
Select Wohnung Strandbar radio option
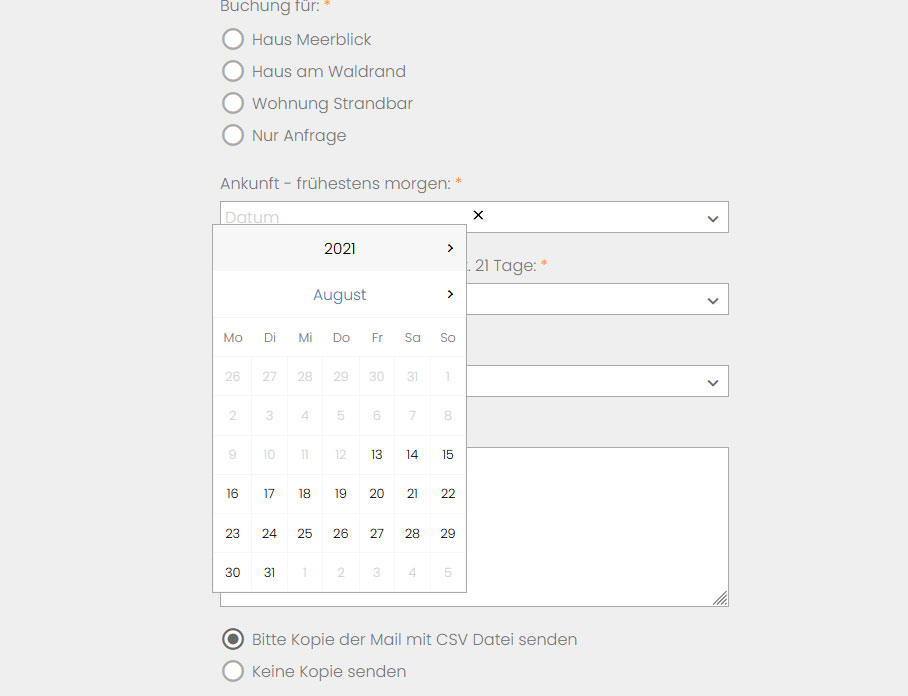(233, 103)
